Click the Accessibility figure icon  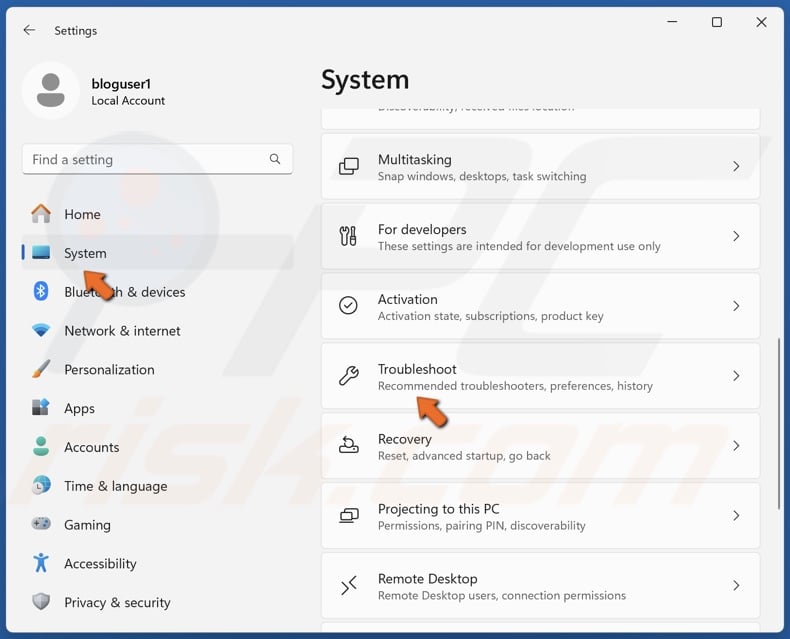[41, 563]
